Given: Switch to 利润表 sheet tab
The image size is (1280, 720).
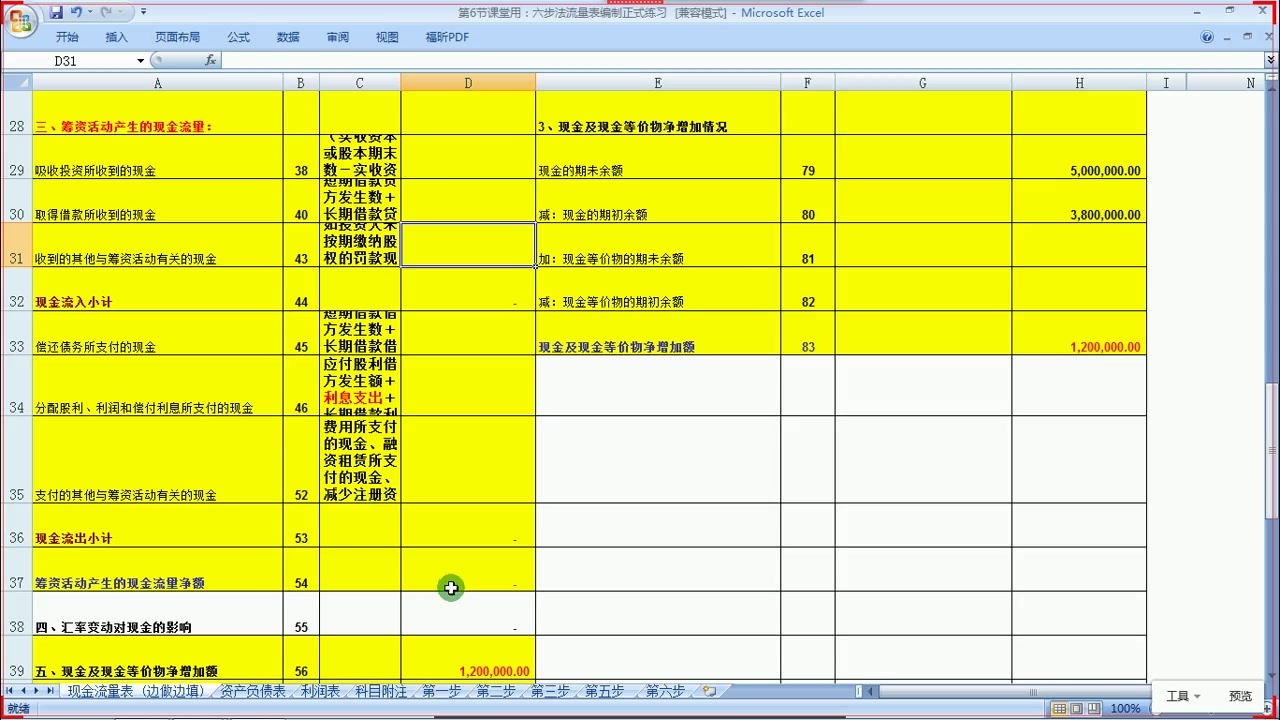Looking at the screenshot, I should pyautogui.click(x=321, y=691).
